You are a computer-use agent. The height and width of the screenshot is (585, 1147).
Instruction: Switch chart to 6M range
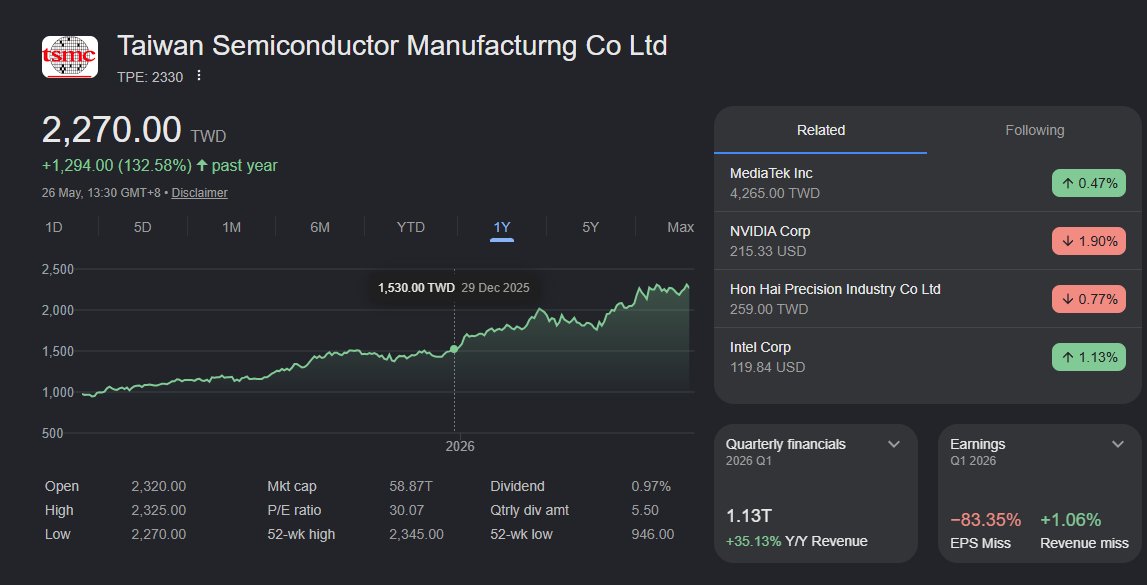click(320, 227)
